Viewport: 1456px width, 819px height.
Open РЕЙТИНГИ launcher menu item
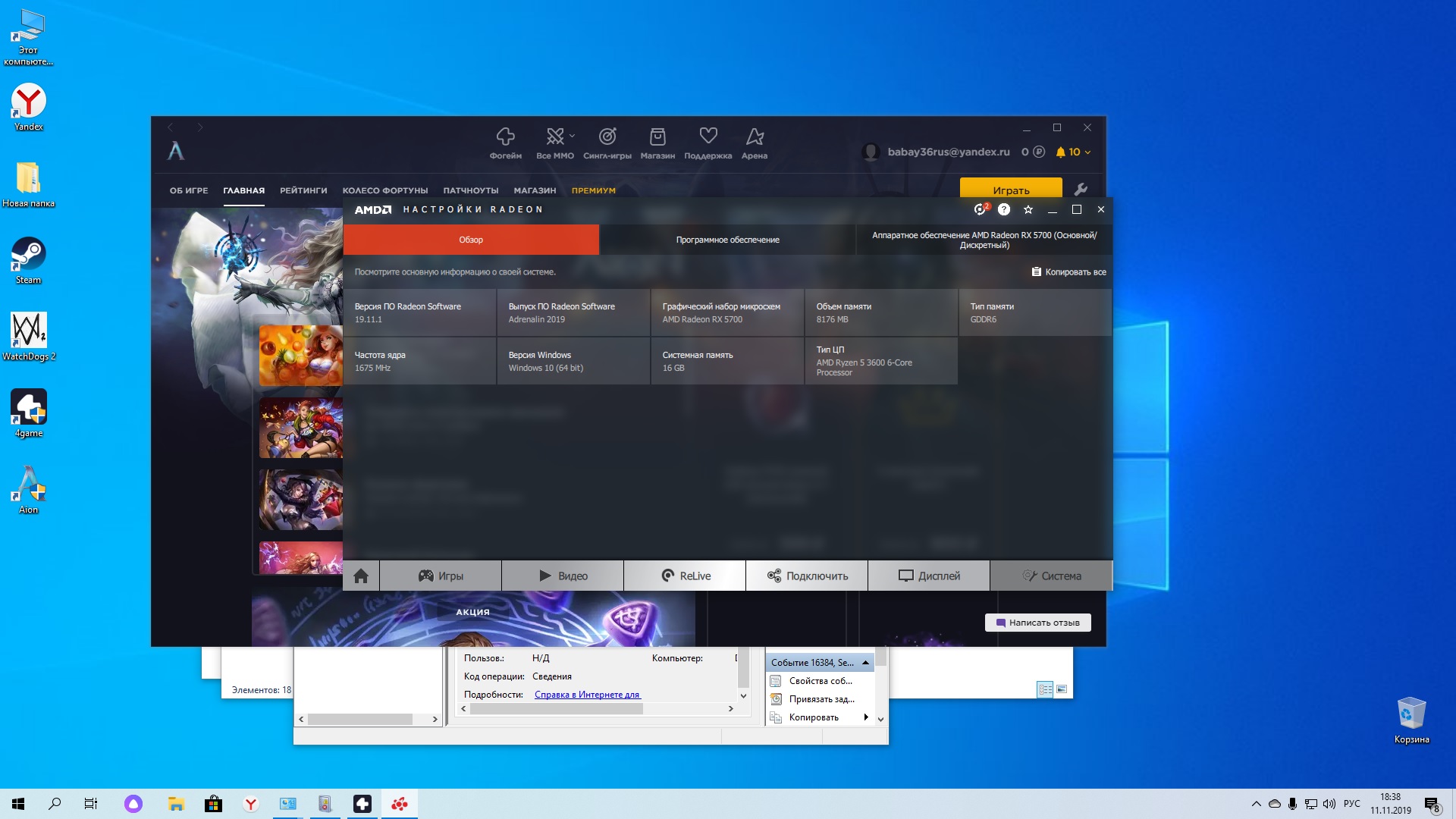303,190
